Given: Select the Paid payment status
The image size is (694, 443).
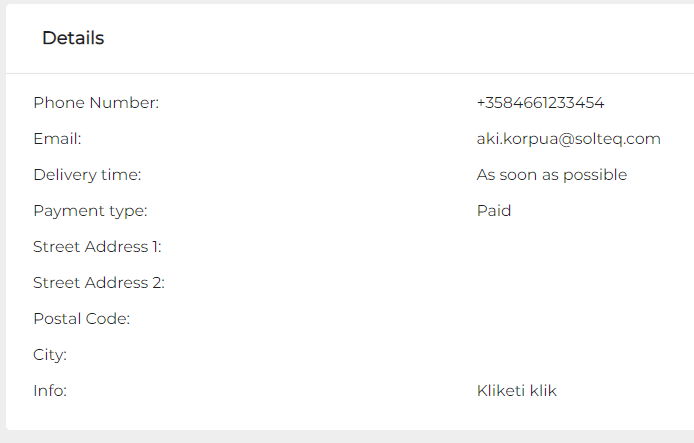Looking at the screenshot, I should (494, 211).
